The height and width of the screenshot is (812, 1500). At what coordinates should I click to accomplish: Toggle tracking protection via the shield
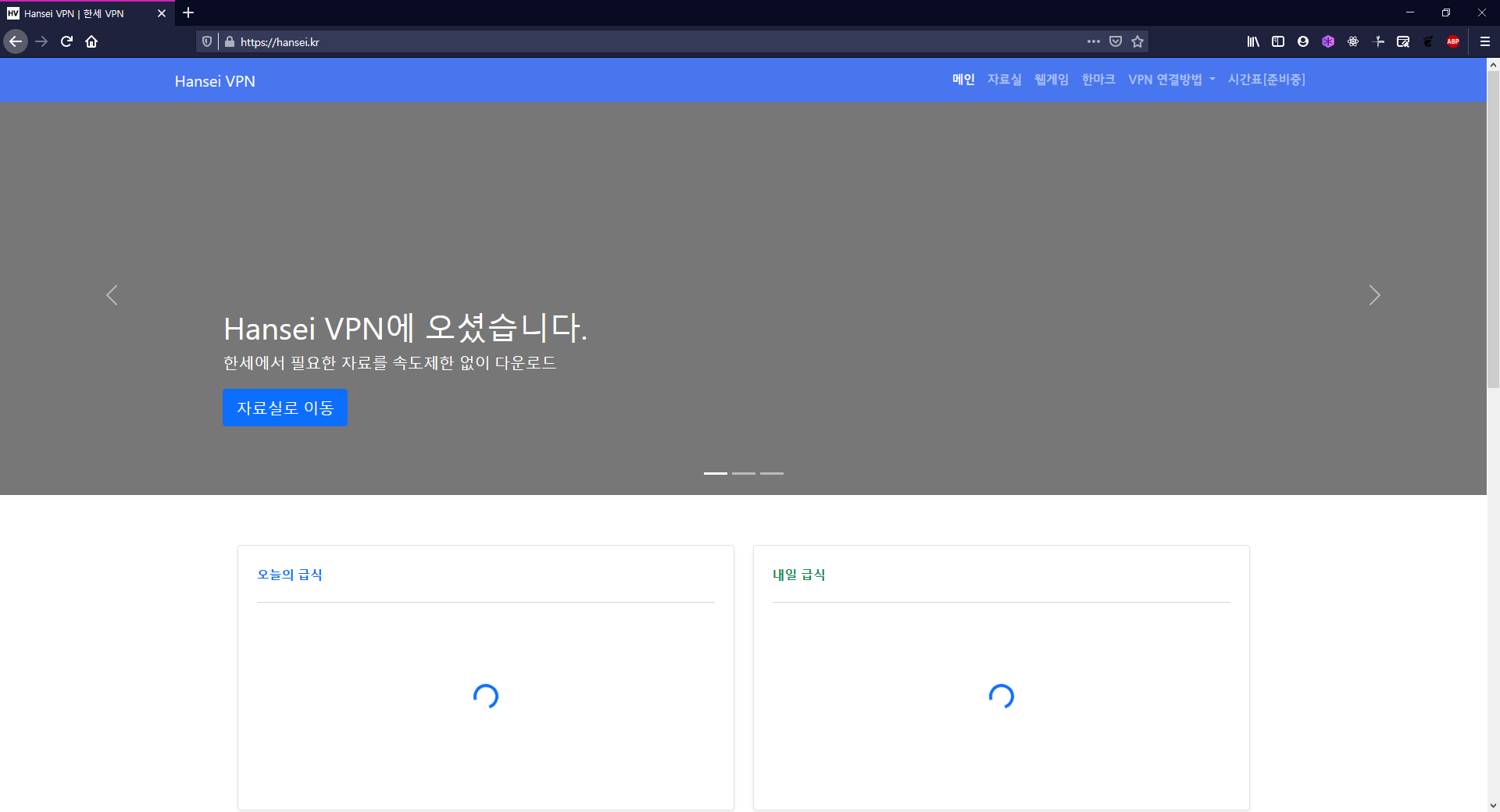click(205, 41)
